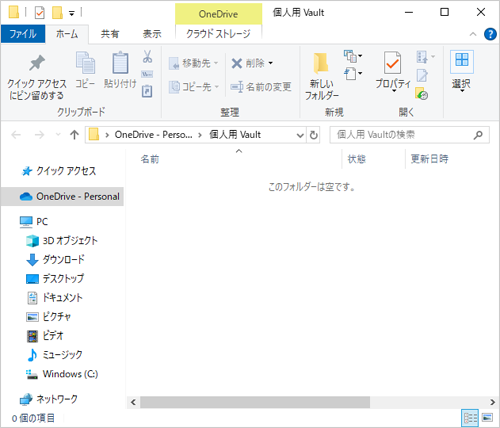This screenshot has width=500, height=428.
Task: Open ダウンロード folder in sidebar
Action: (63, 260)
